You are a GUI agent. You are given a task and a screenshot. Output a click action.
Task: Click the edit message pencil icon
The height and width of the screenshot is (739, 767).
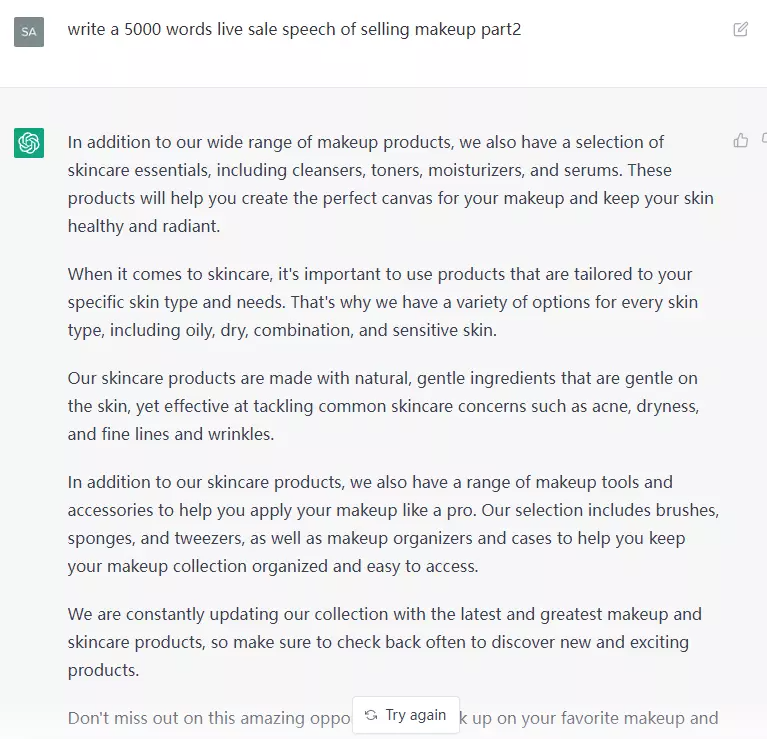click(x=740, y=30)
